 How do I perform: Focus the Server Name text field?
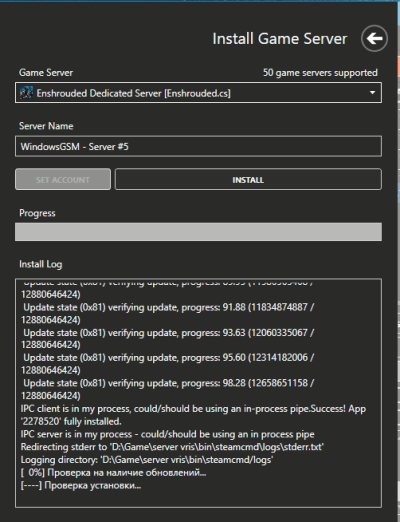(x=198, y=146)
